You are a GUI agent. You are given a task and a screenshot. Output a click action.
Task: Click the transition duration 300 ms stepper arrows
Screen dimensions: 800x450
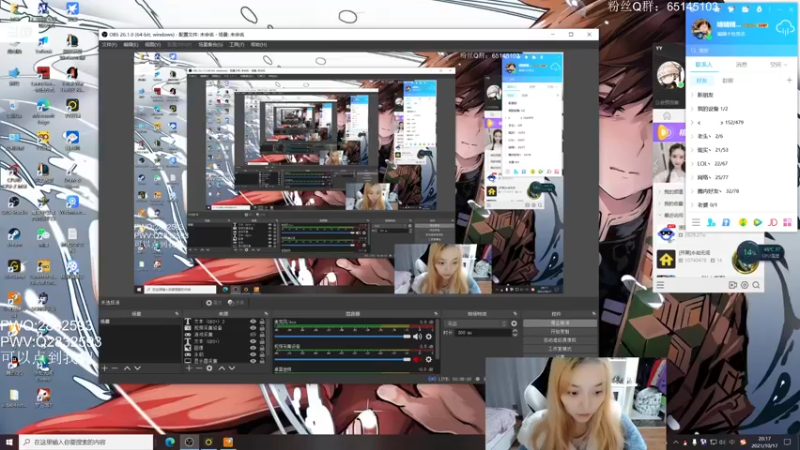(514, 333)
